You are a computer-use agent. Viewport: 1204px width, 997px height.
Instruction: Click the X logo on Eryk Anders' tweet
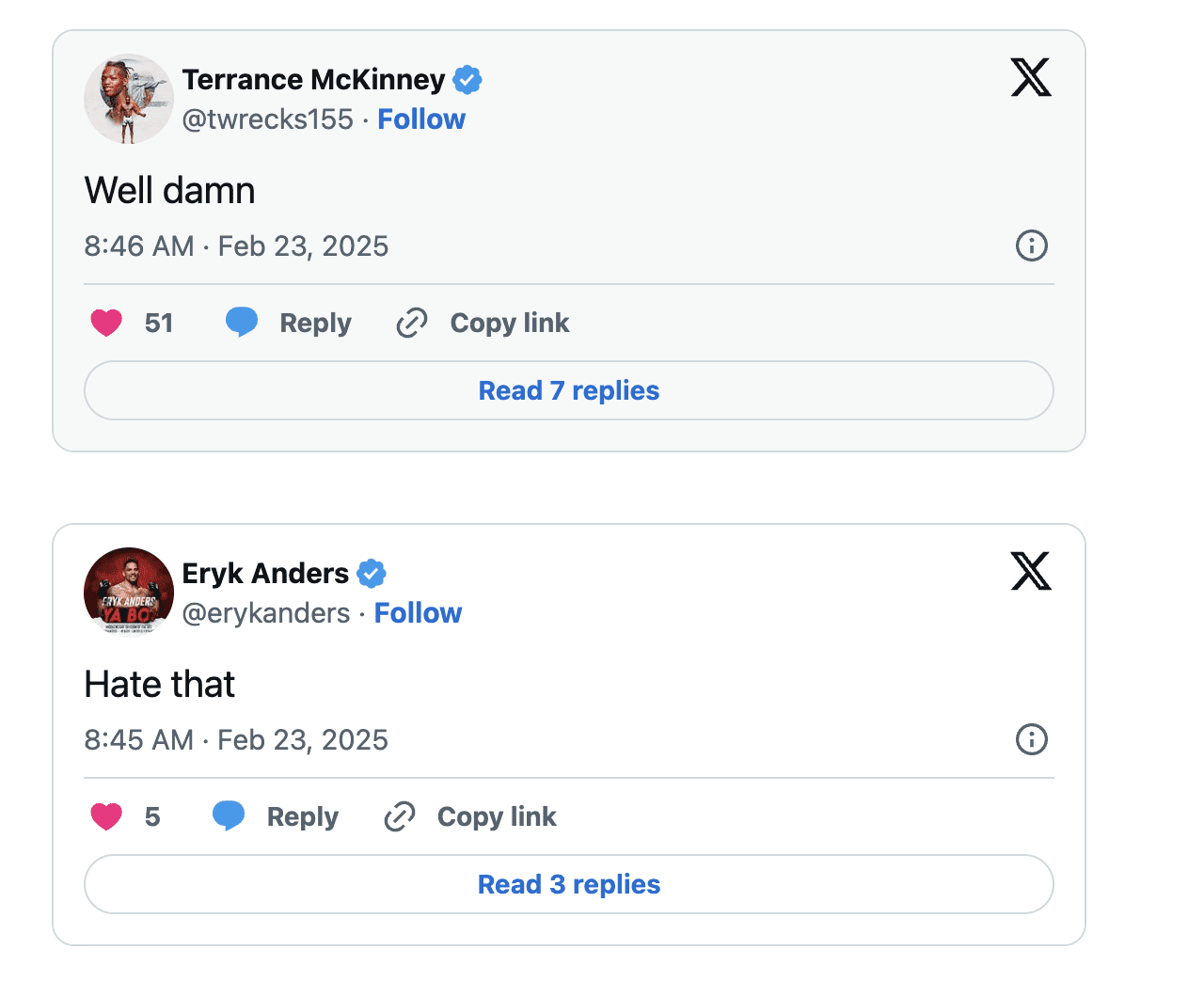tap(1031, 571)
